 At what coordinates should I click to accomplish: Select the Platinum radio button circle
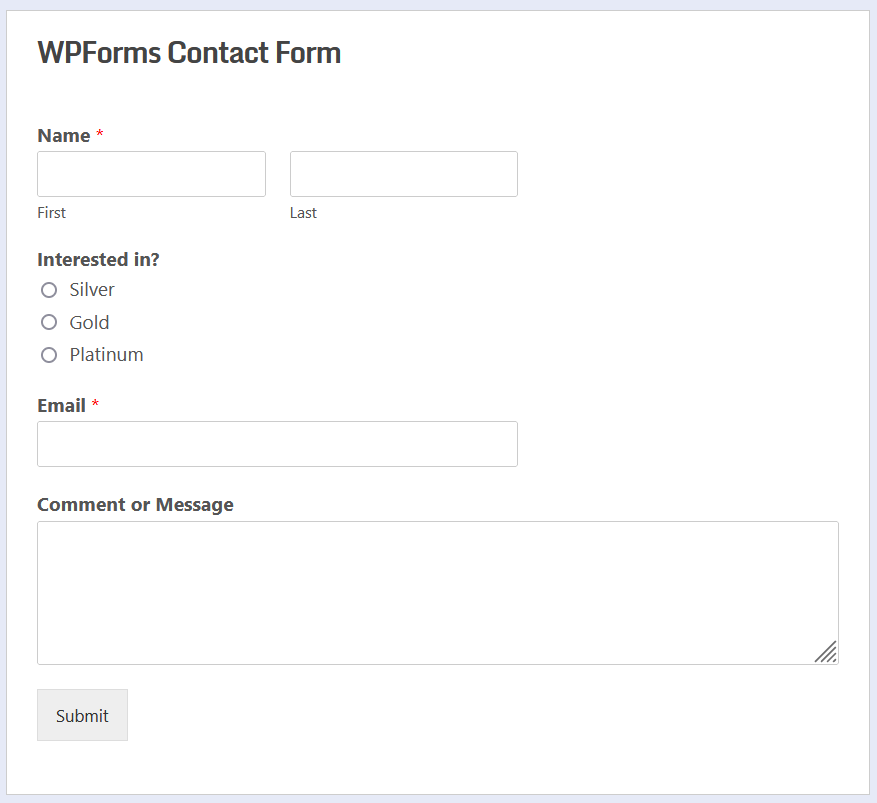click(49, 355)
